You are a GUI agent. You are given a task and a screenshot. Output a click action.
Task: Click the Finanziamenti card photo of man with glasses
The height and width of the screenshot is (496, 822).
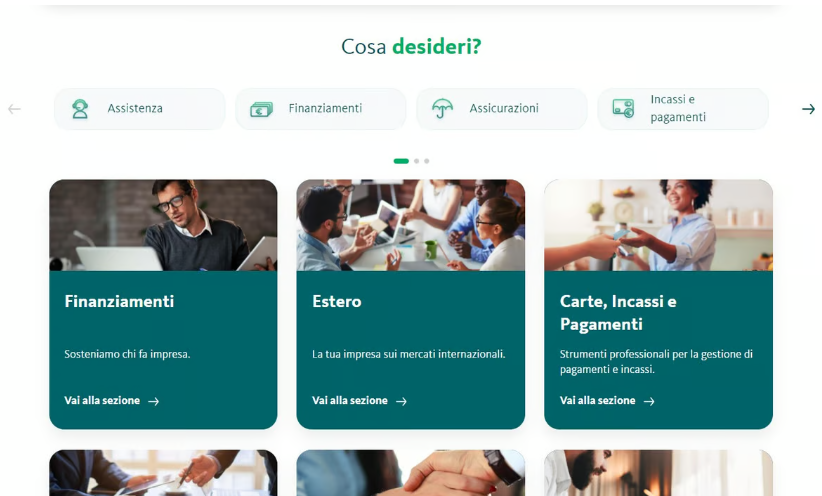[x=163, y=225]
